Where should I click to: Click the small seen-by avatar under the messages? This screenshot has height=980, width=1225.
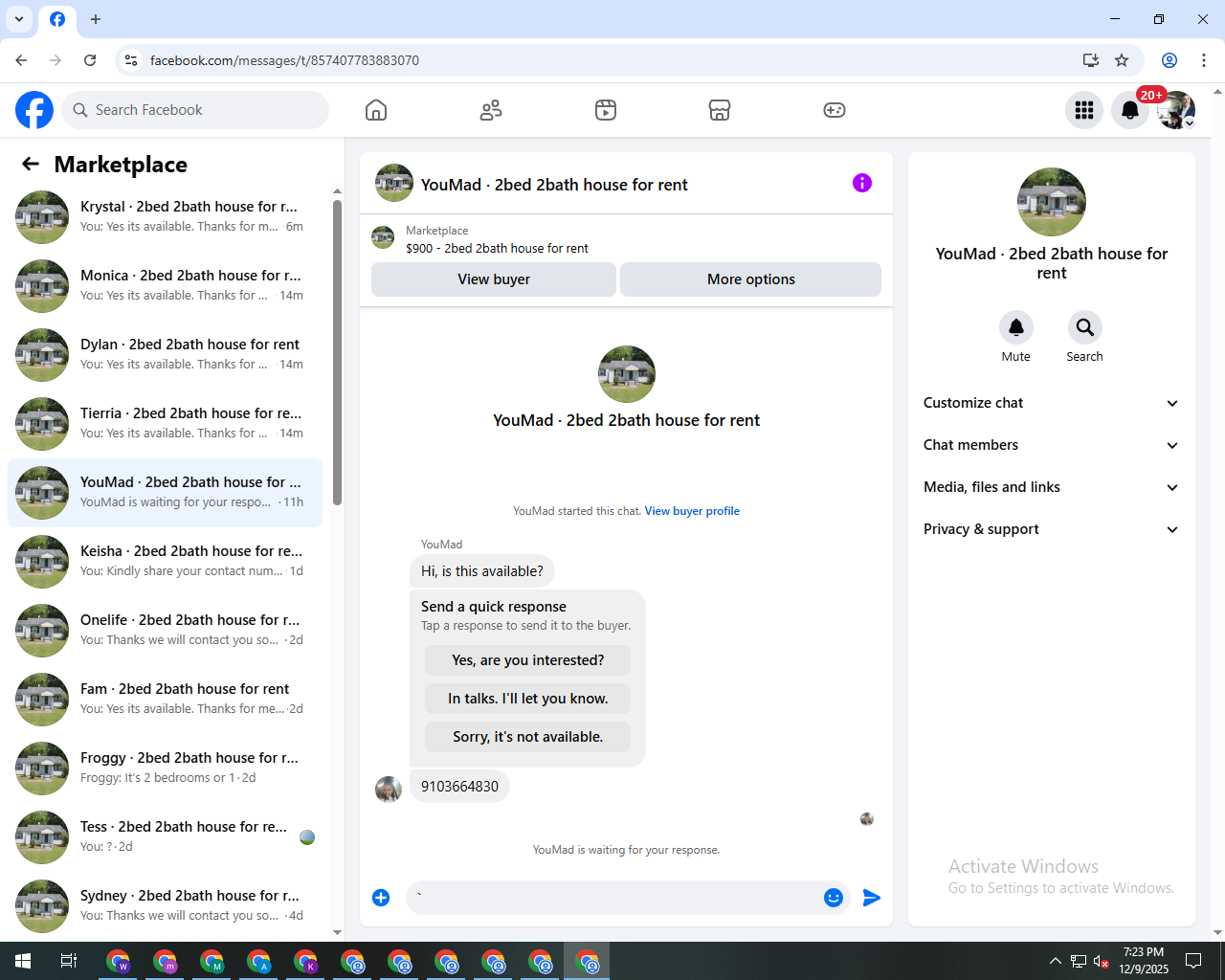point(867,819)
